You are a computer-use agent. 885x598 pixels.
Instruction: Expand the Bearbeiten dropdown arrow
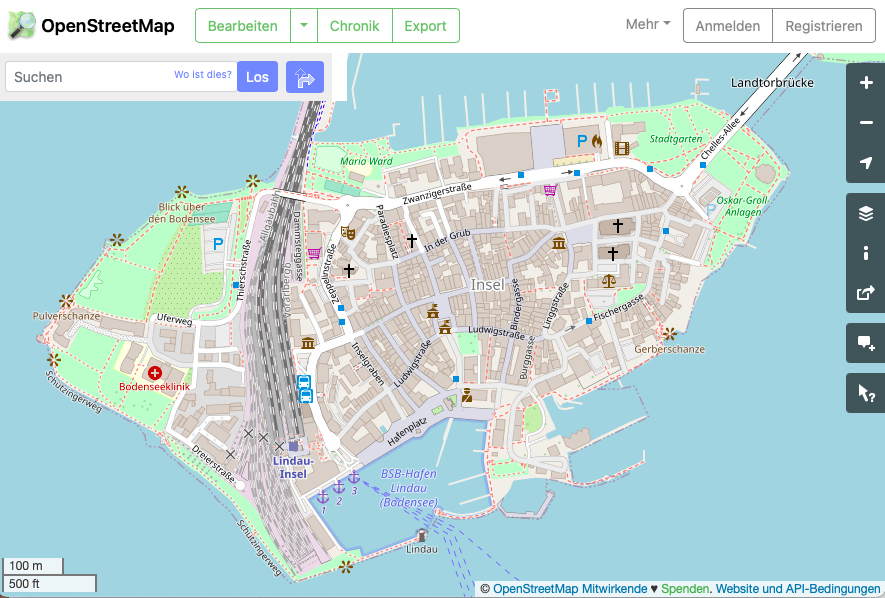point(303,26)
